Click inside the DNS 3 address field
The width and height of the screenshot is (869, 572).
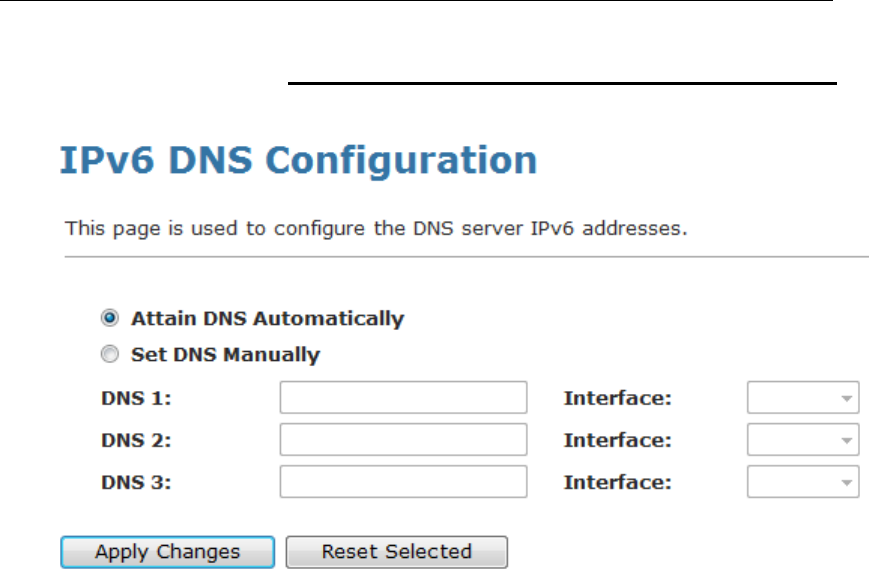403,482
